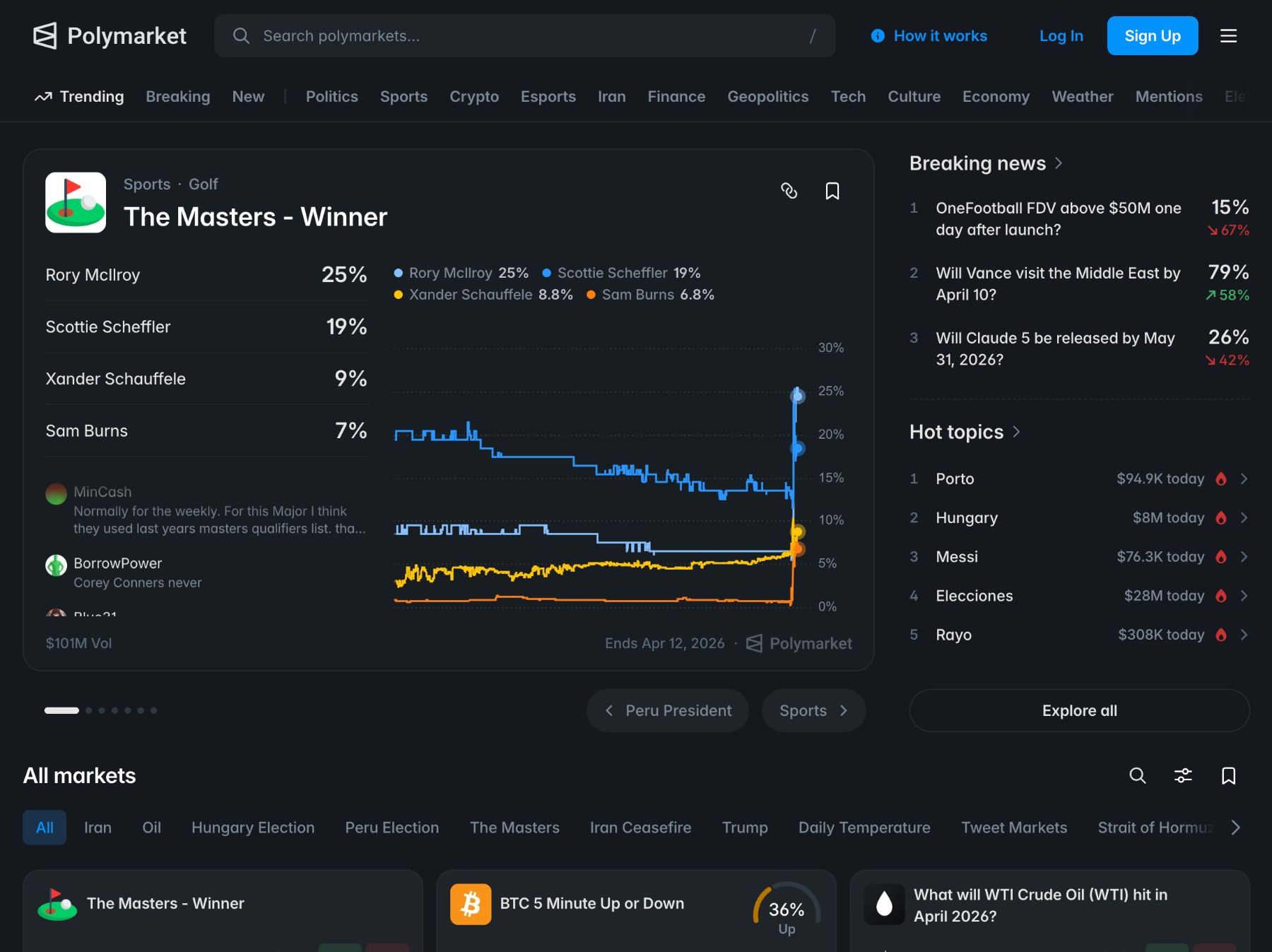Bookmark The Masters - Winner market
The width and height of the screenshot is (1272, 952).
coord(832,191)
